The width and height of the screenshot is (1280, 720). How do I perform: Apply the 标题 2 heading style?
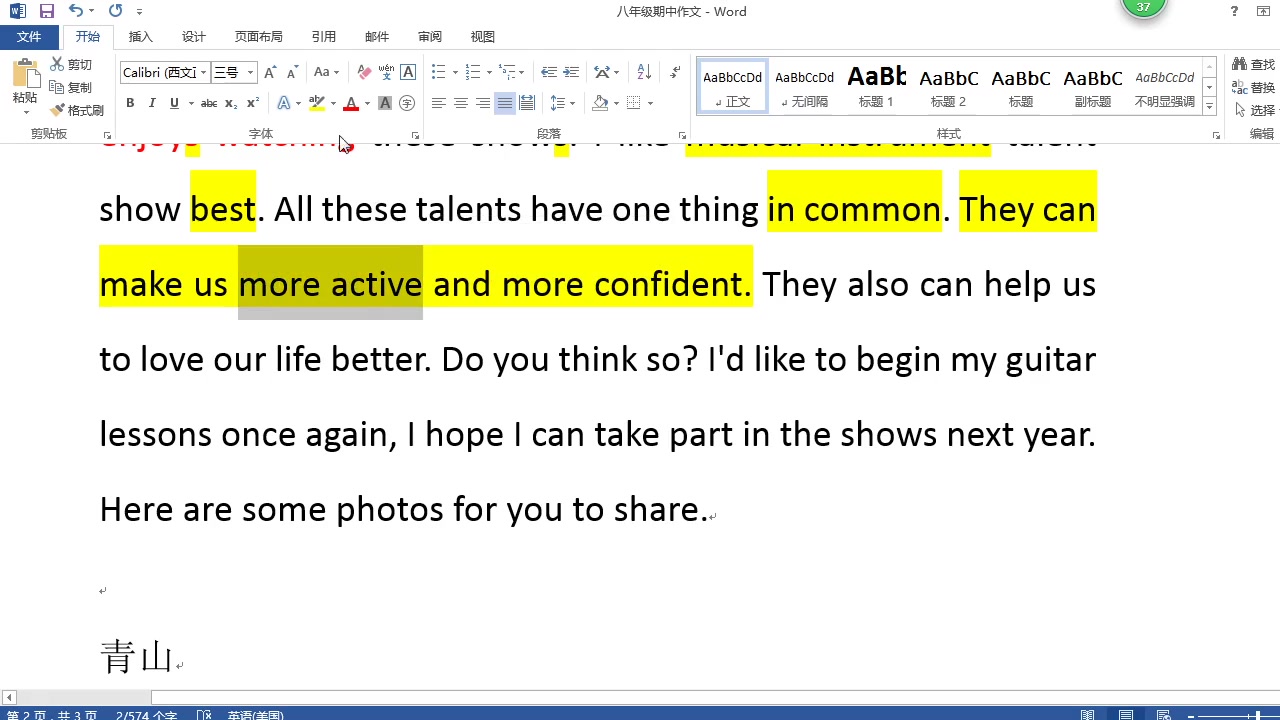coord(949,87)
